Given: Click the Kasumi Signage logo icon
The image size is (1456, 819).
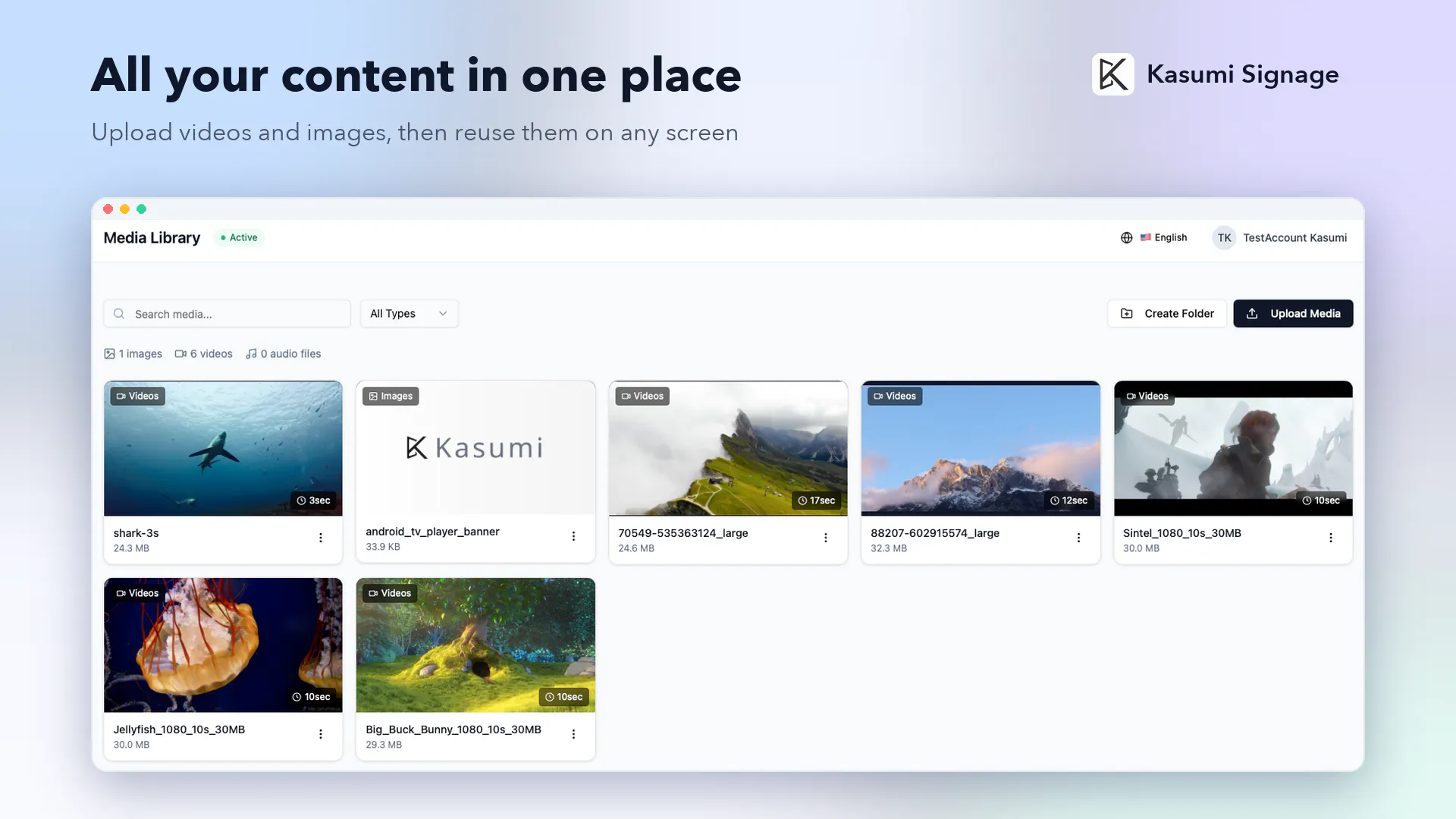Looking at the screenshot, I should 1113,74.
